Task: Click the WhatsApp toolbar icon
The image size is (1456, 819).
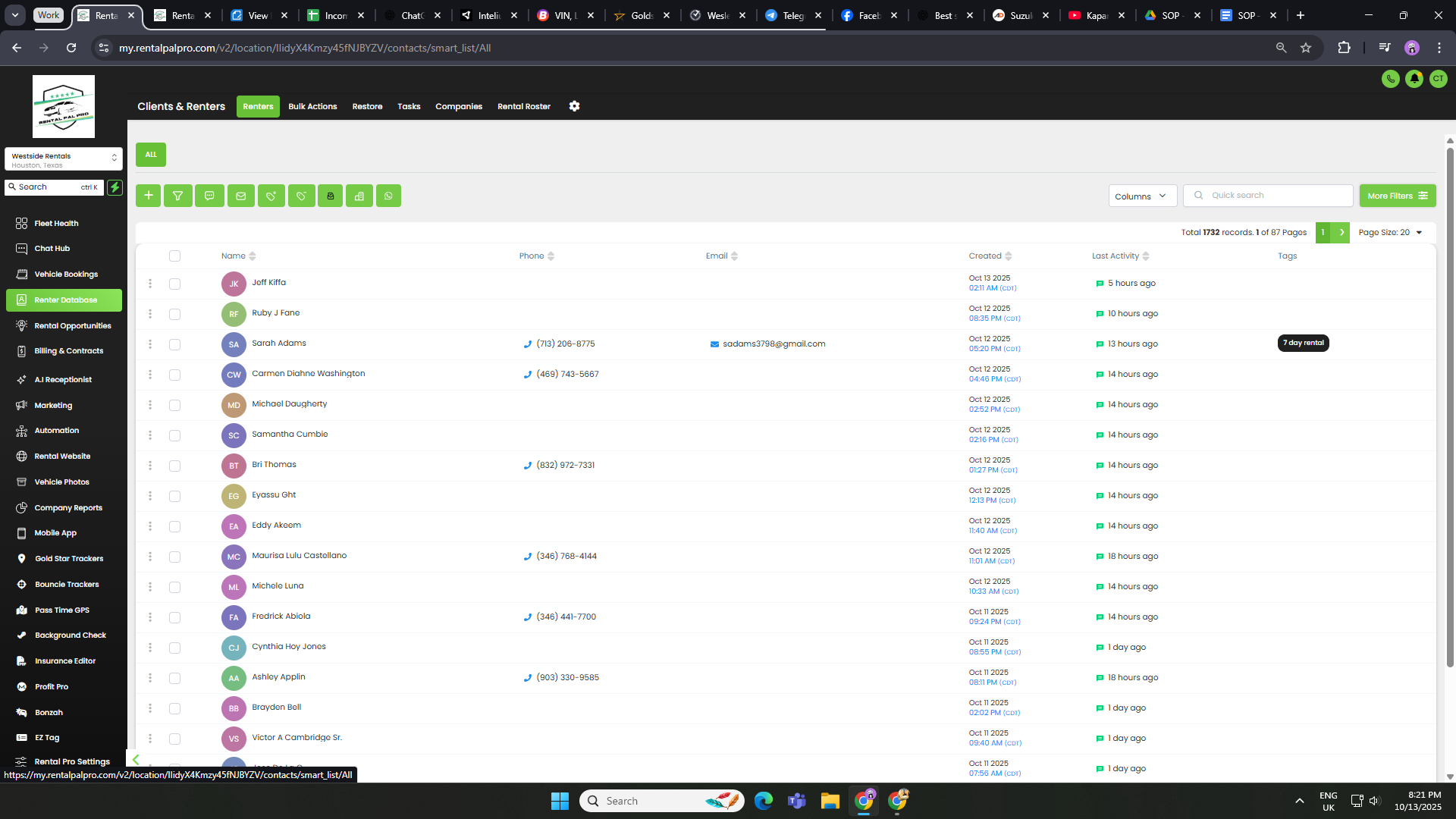Action: [388, 196]
